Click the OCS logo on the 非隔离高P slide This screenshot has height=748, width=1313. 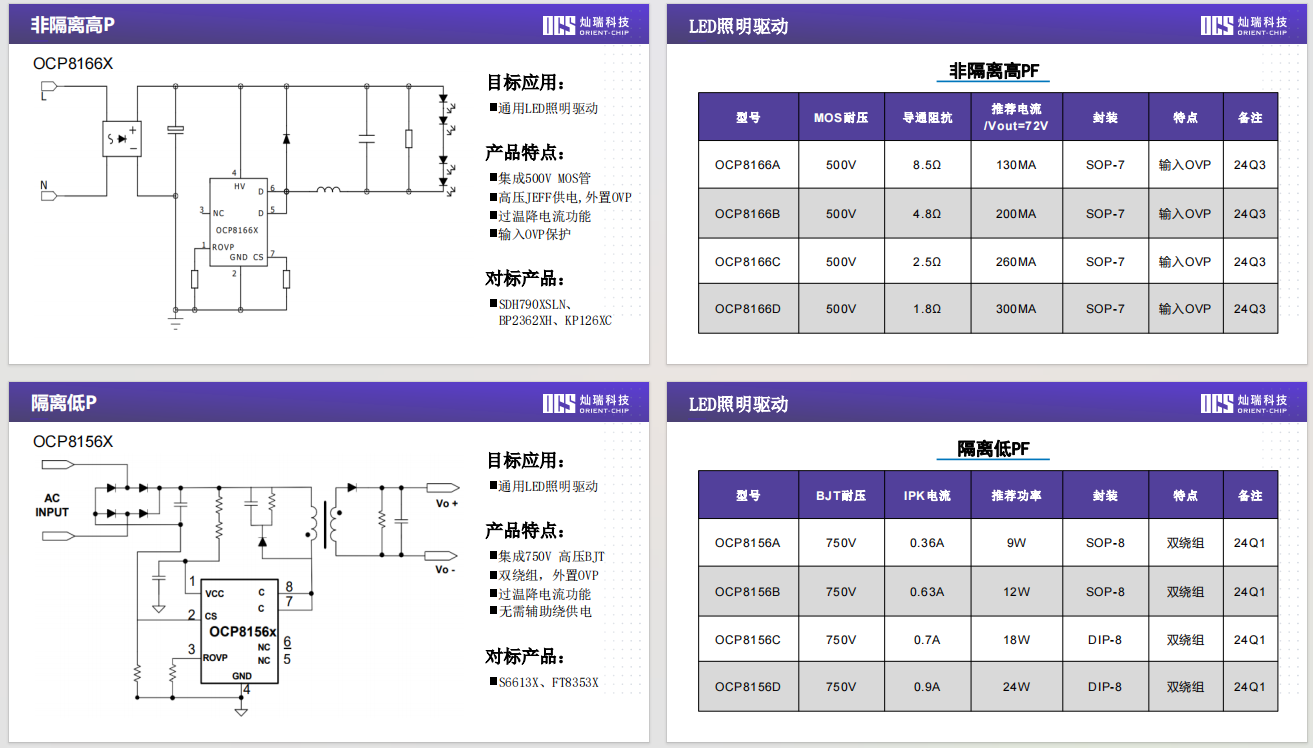[586, 25]
